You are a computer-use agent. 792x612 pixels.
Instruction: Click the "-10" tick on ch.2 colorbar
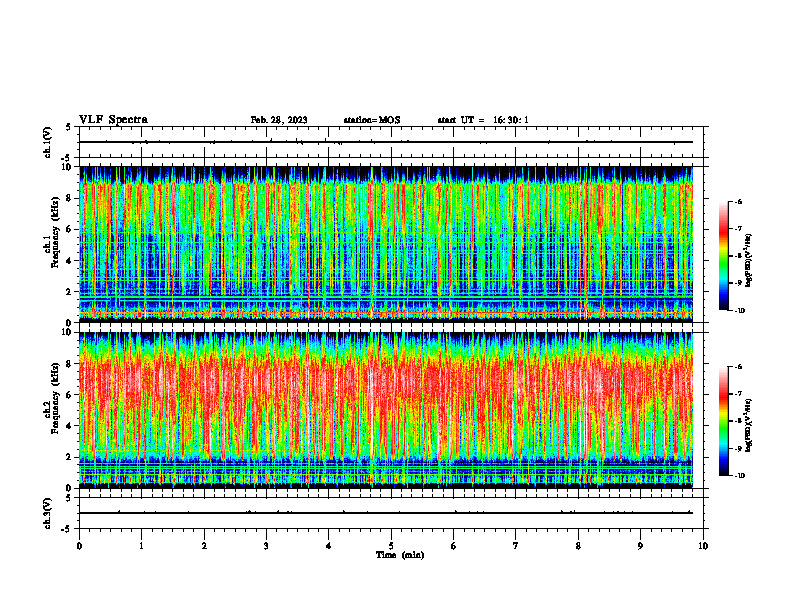740,476
